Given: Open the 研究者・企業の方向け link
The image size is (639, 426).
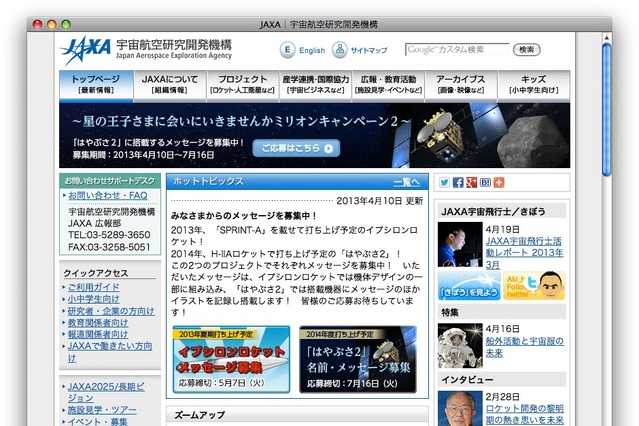Looking at the screenshot, I should [111, 311].
